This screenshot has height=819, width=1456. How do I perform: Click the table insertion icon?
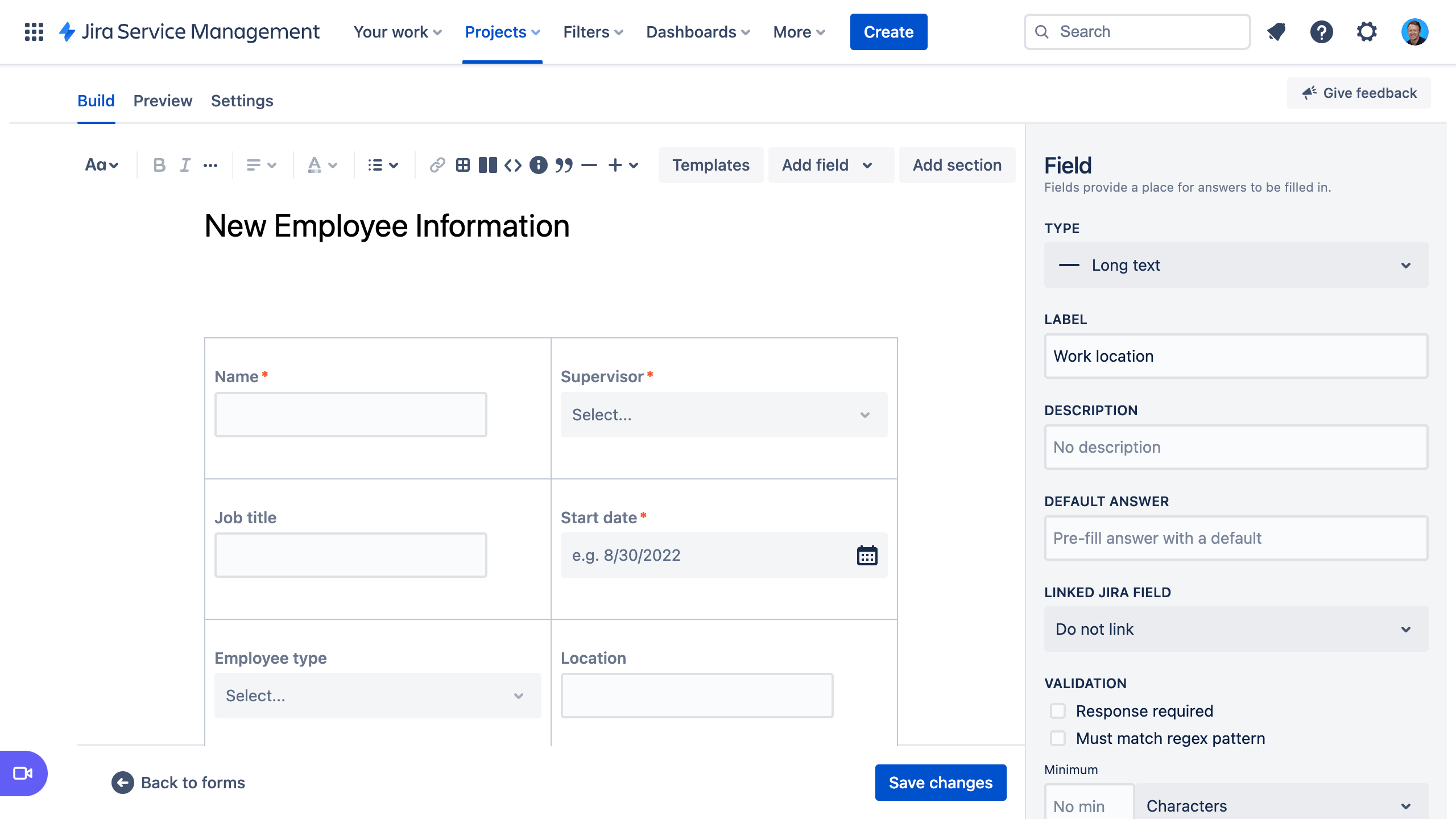462,164
